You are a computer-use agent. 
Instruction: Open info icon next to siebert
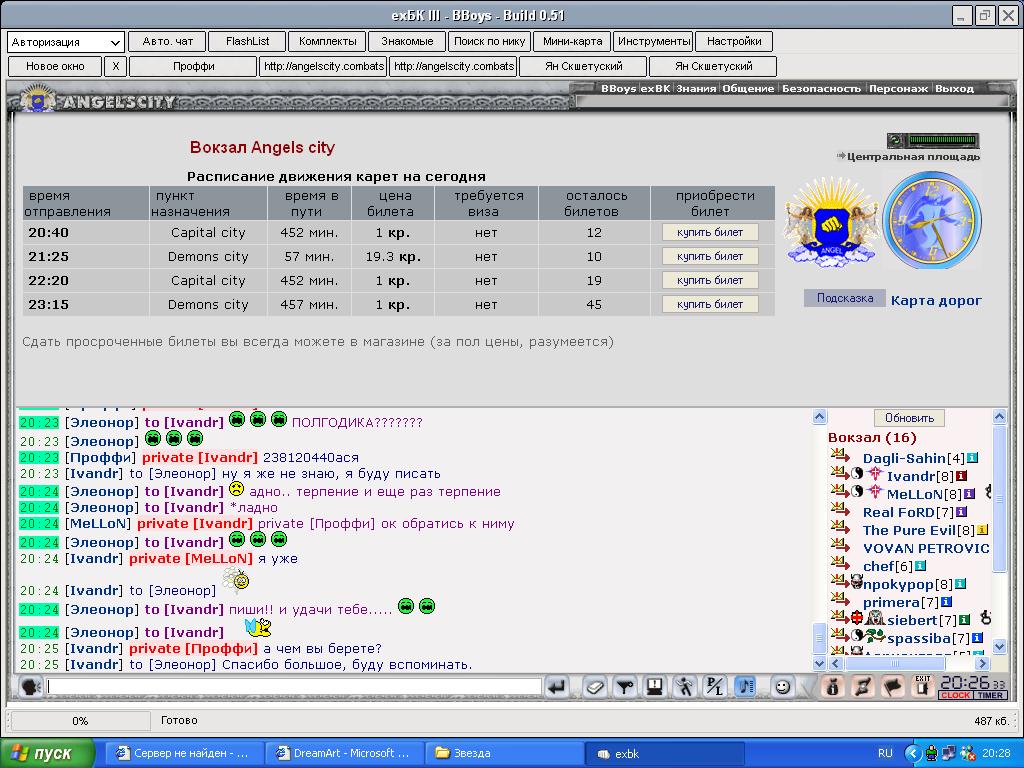[965, 620]
